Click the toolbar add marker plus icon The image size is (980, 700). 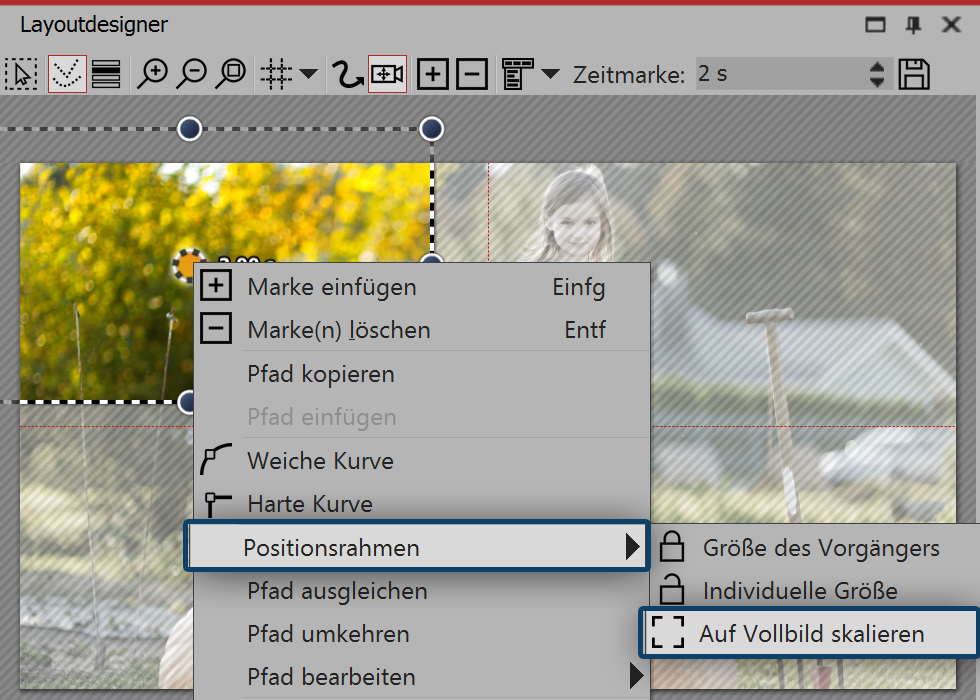(432, 74)
